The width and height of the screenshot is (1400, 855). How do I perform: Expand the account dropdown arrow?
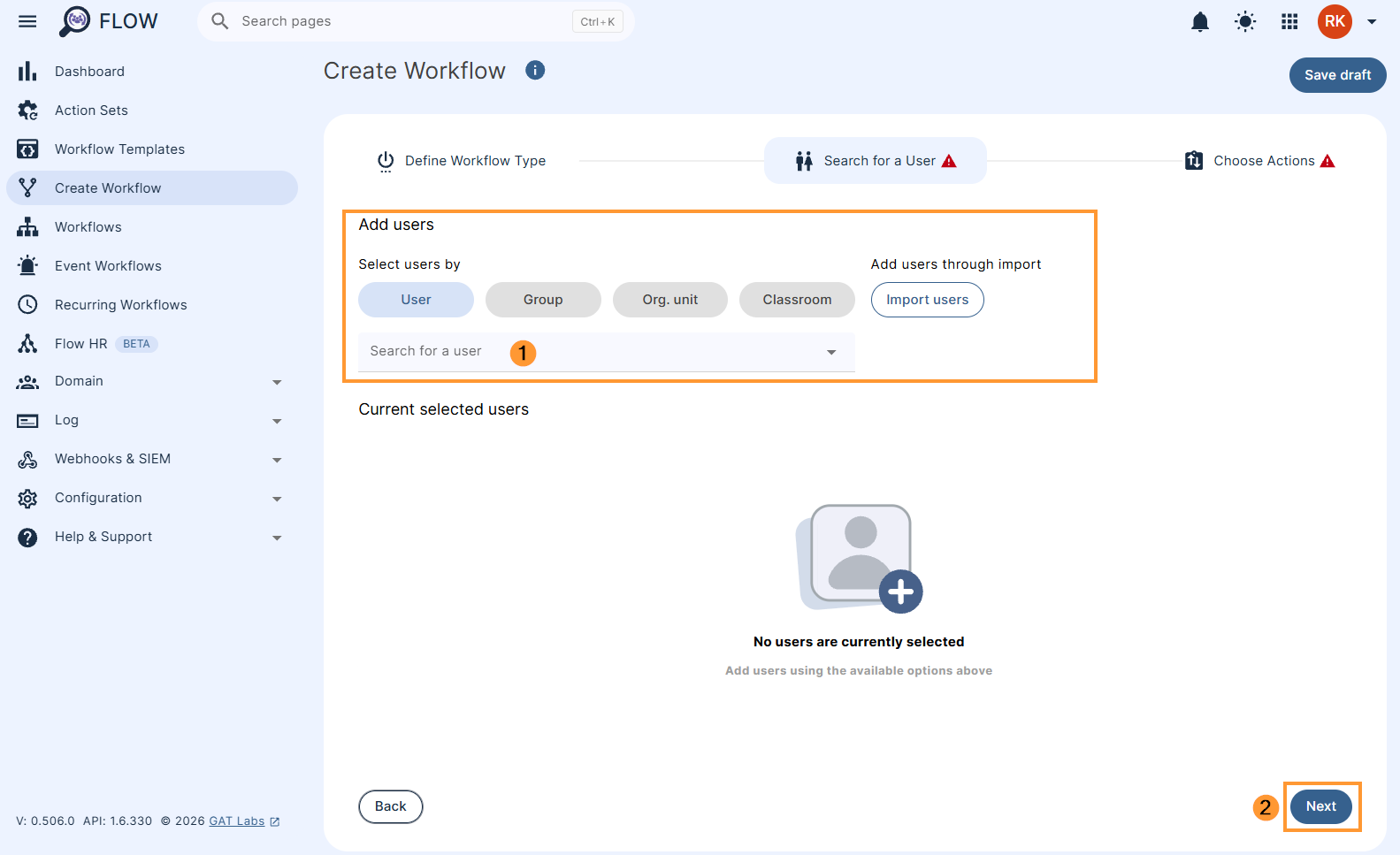click(x=1372, y=22)
